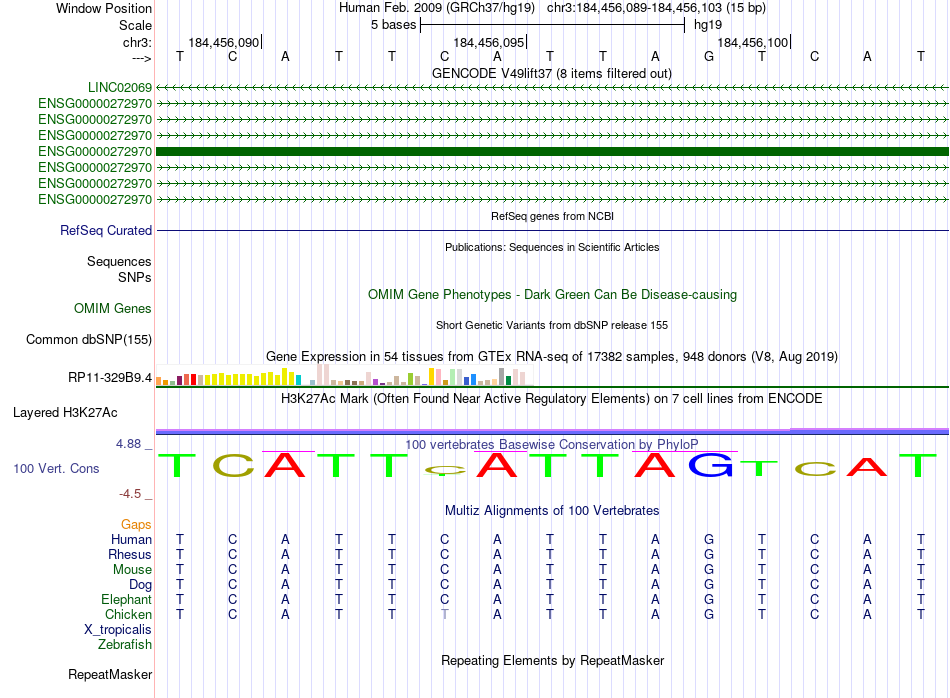Click the 5 bases scale bar label

[x=393, y=25]
